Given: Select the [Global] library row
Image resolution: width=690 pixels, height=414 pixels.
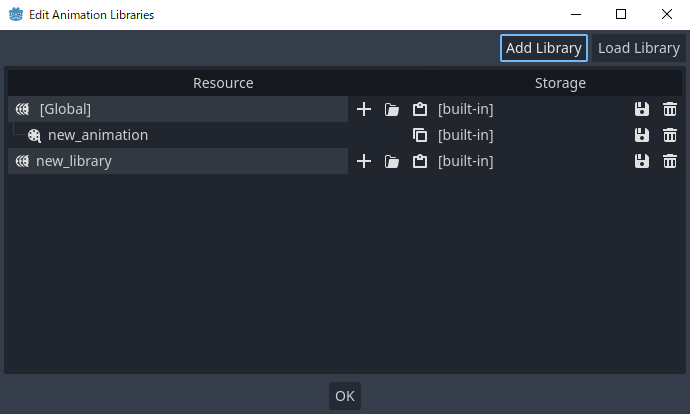Looking at the screenshot, I should click(65, 109).
